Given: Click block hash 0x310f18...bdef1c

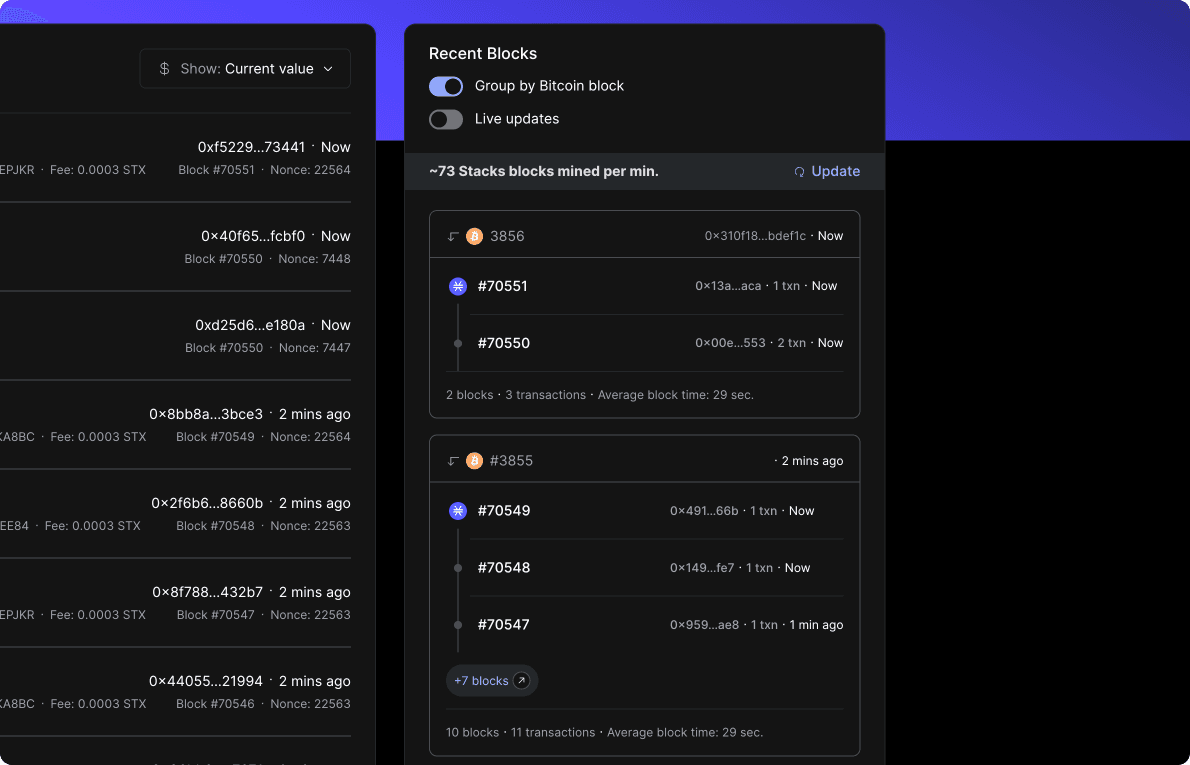Looking at the screenshot, I should click(x=754, y=236).
